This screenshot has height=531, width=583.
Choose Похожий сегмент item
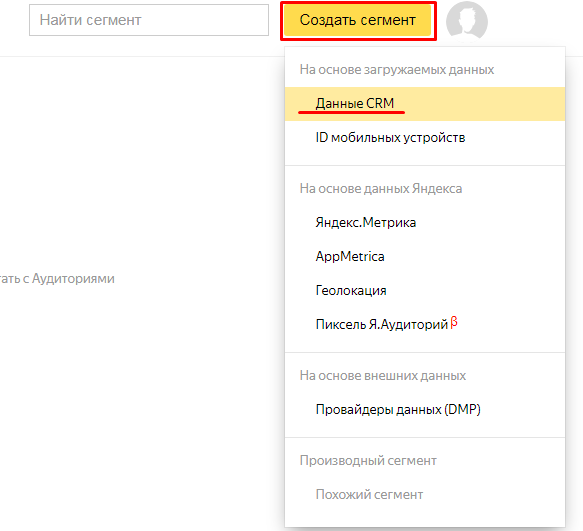coord(425,495)
